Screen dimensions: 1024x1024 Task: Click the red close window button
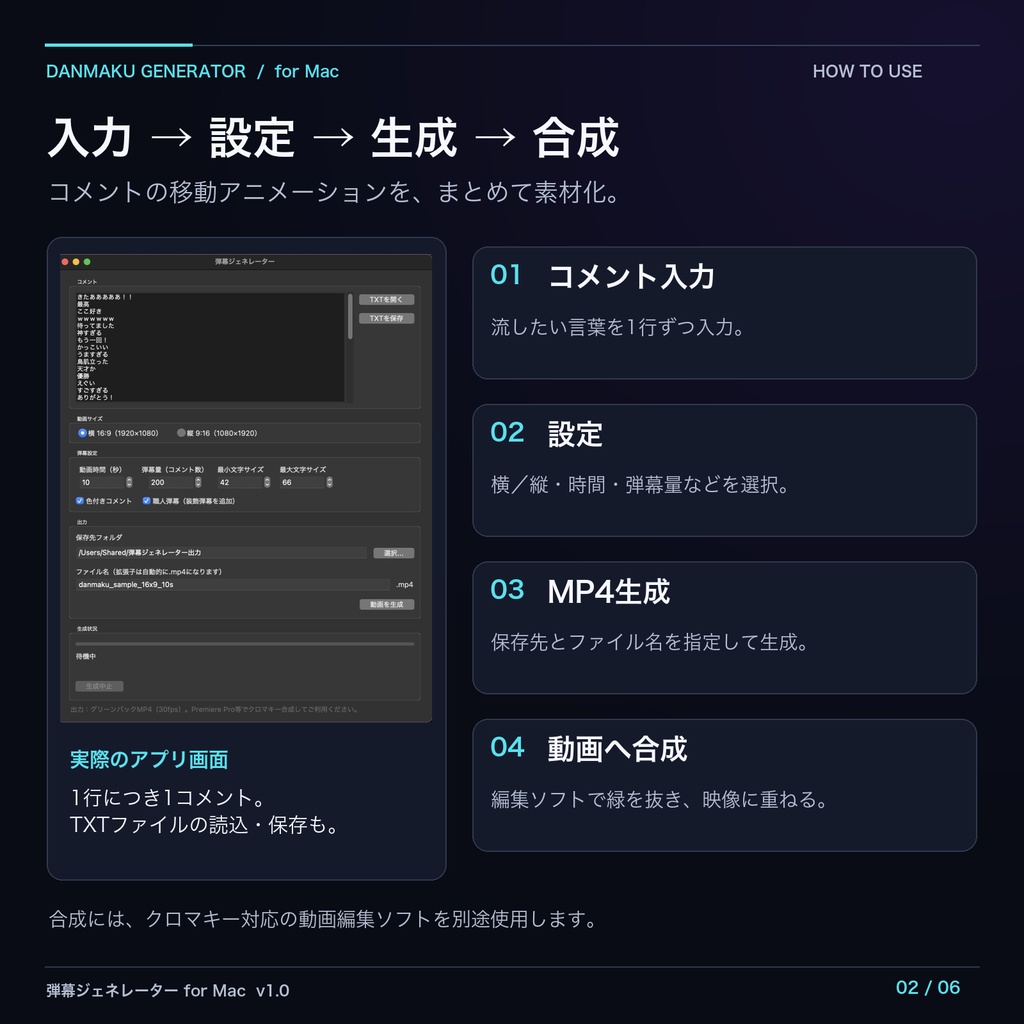pyautogui.click(x=65, y=262)
